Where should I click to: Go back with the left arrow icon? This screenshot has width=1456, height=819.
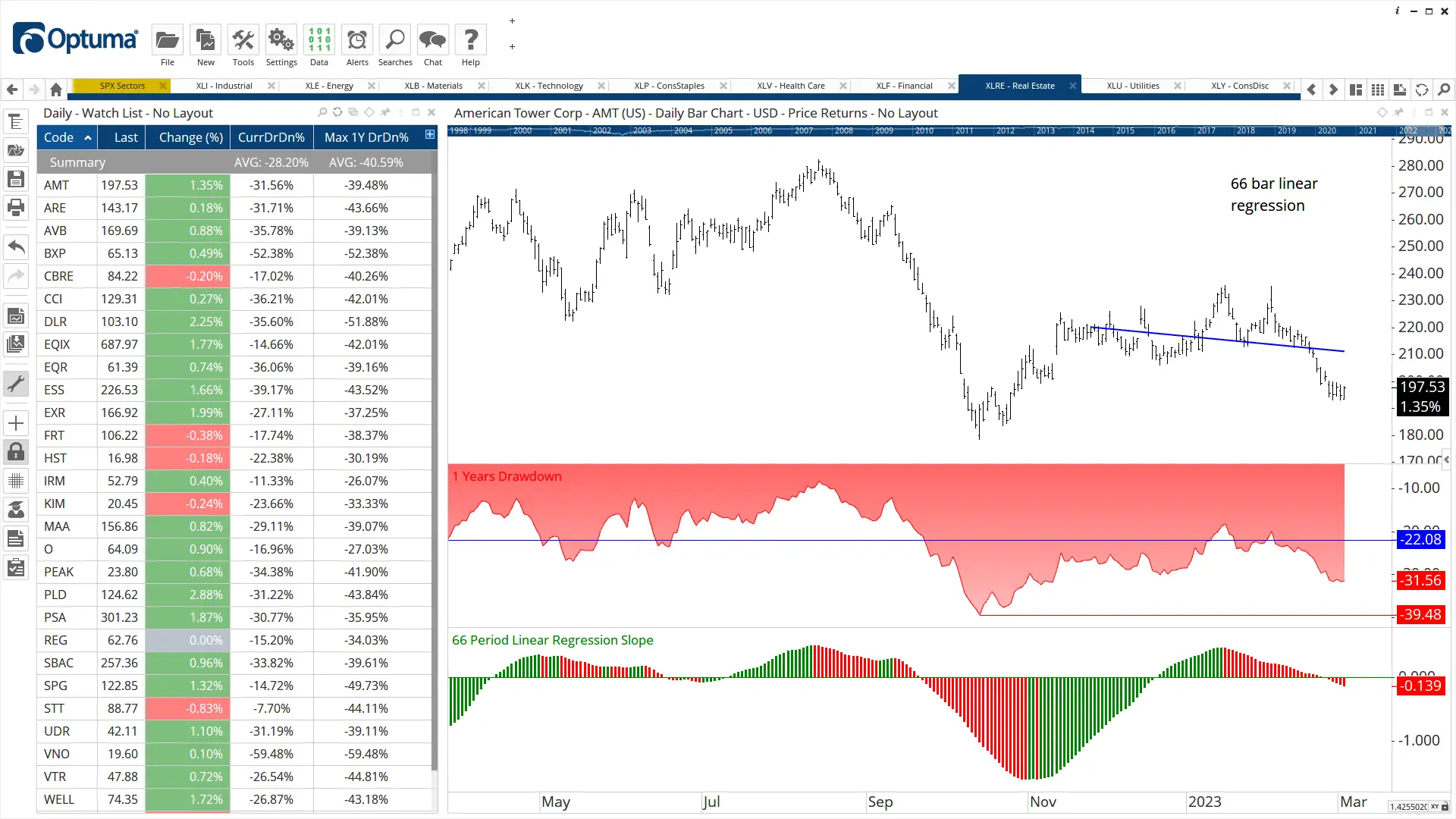coord(11,89)
